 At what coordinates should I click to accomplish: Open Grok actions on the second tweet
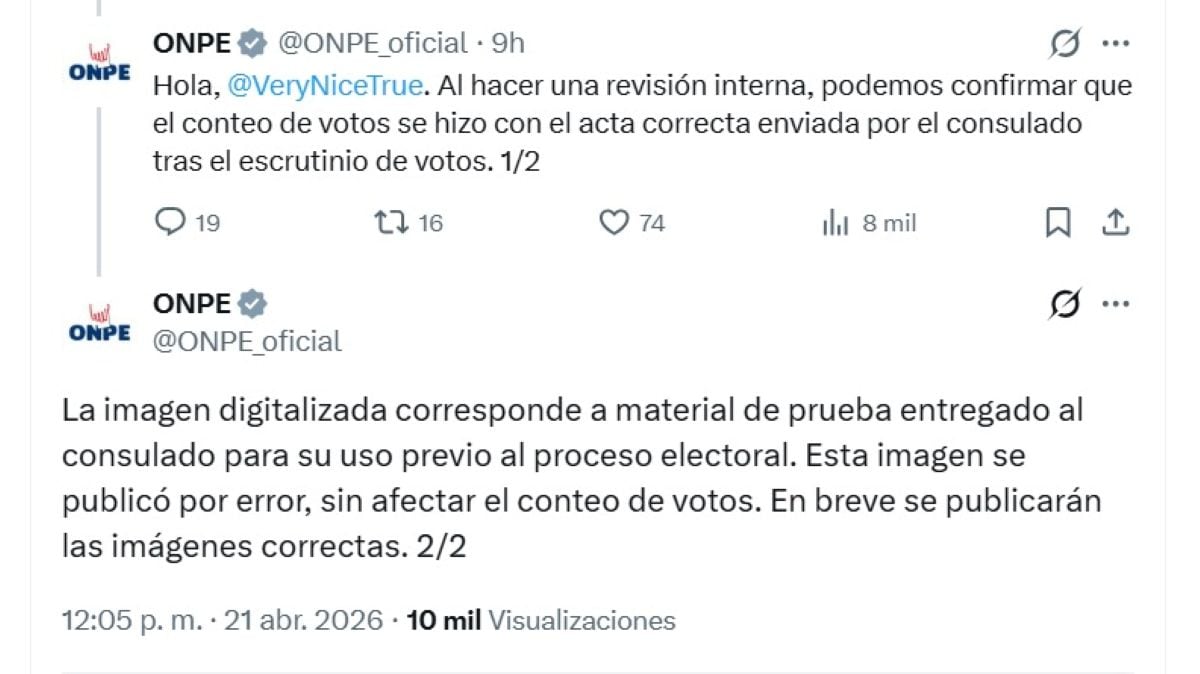1063,305
